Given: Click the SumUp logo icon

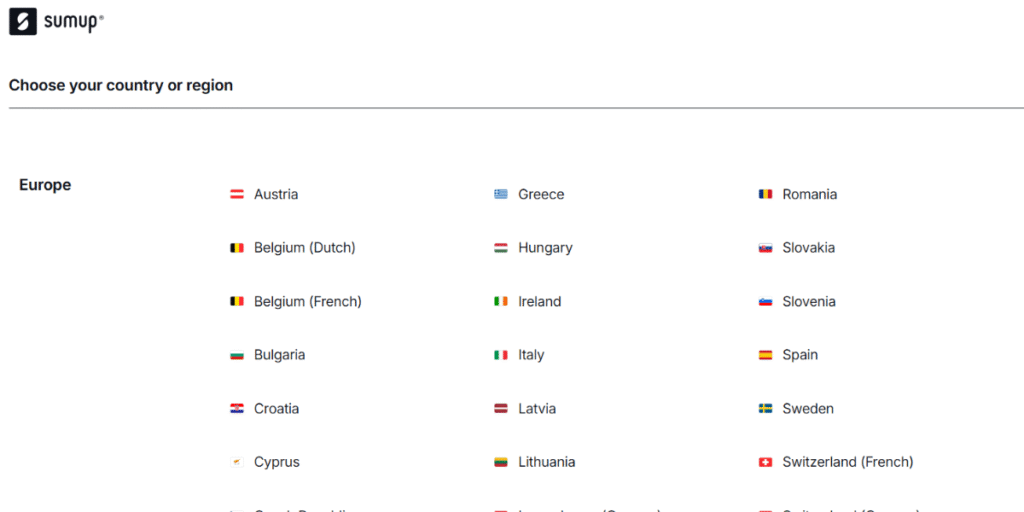Looking at the screenshot, I should (23, 22).
